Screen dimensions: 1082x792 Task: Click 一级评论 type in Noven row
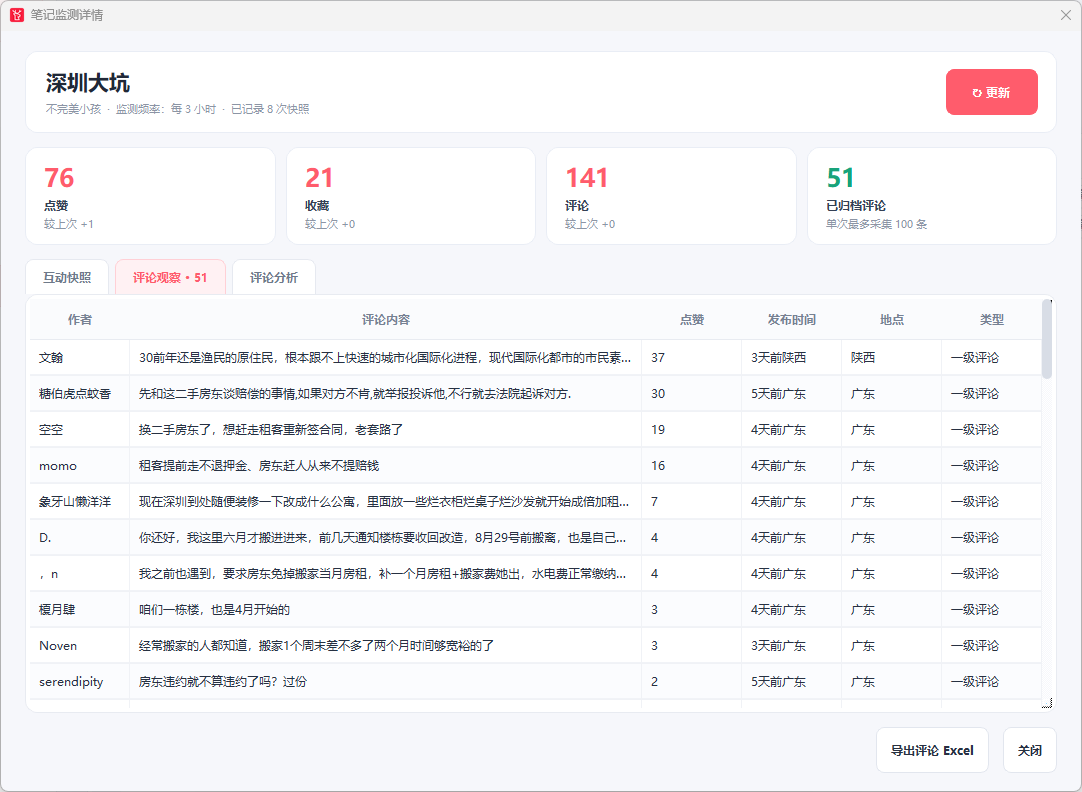(974, 646)
